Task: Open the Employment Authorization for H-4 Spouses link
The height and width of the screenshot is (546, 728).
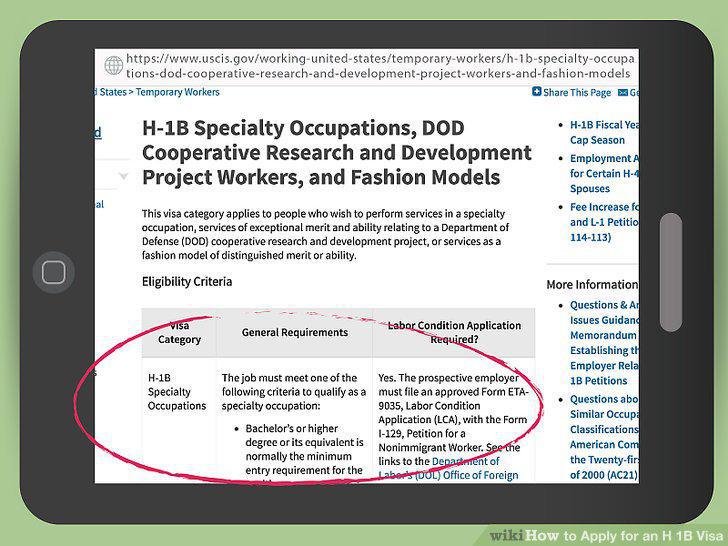Action: tap(604, 173)
